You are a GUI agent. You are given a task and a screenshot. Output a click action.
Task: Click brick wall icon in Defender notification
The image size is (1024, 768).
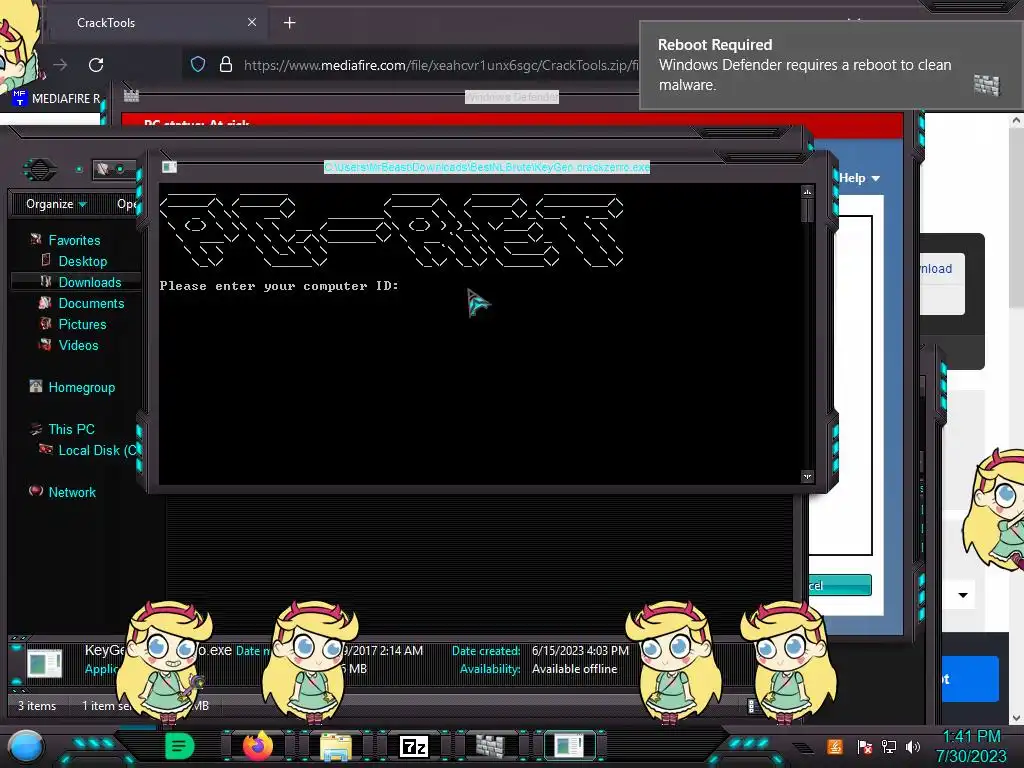pos(986,85)
